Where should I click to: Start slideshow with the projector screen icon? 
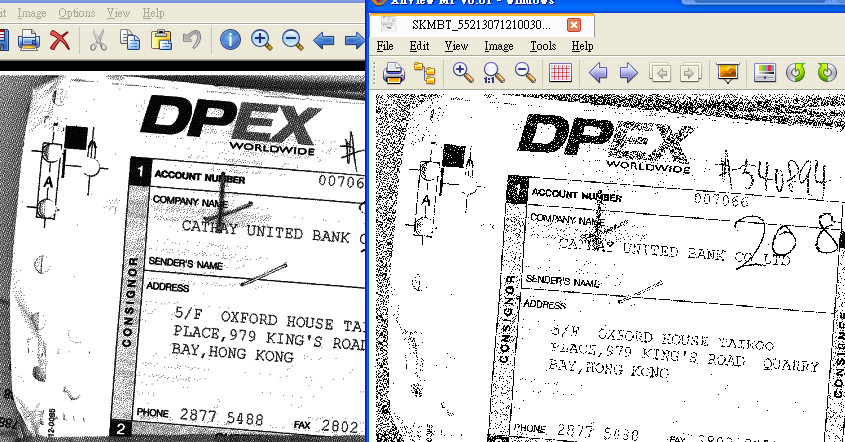tap(728, 73)
